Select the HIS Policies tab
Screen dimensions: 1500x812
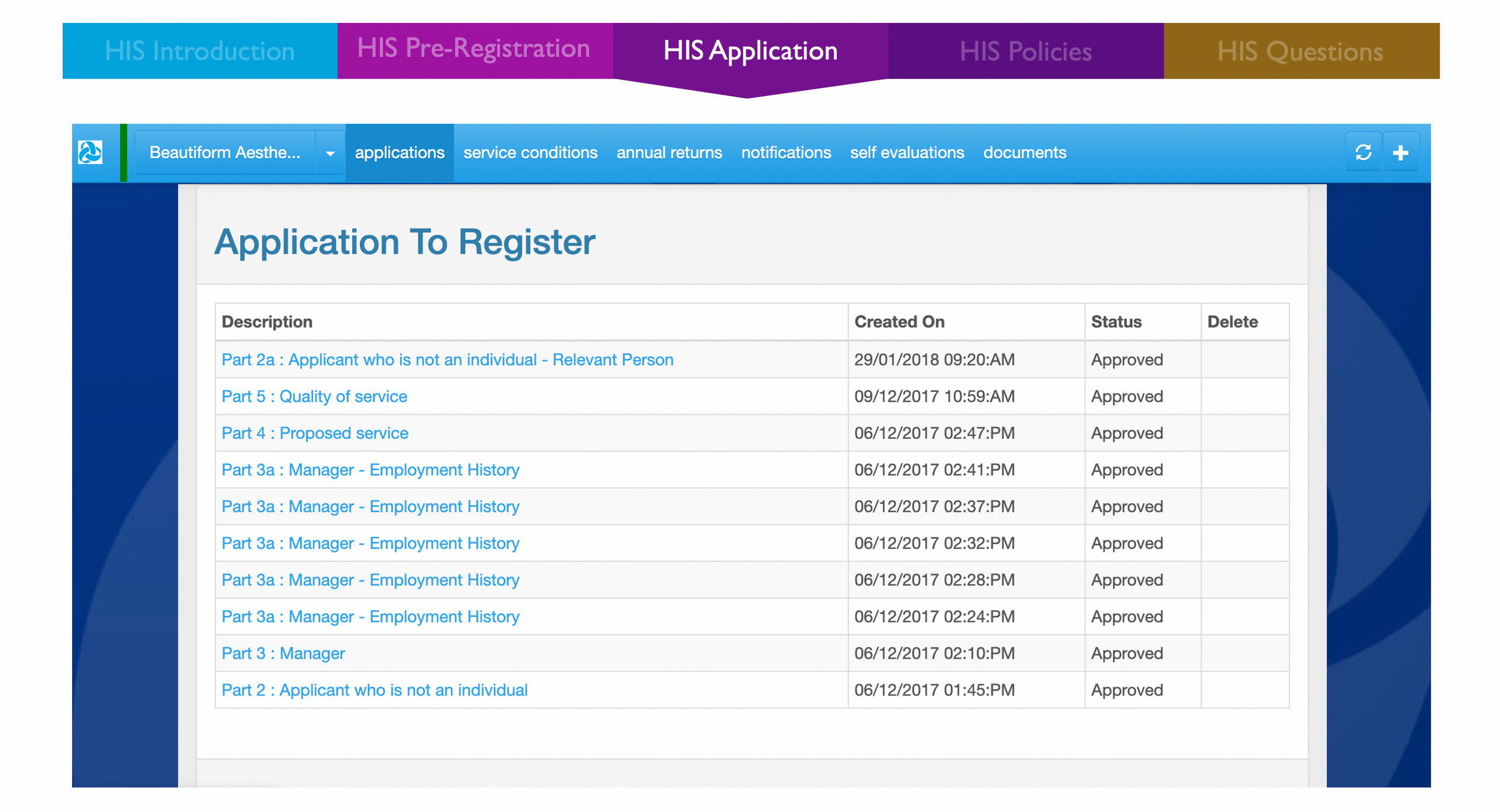1025,52
